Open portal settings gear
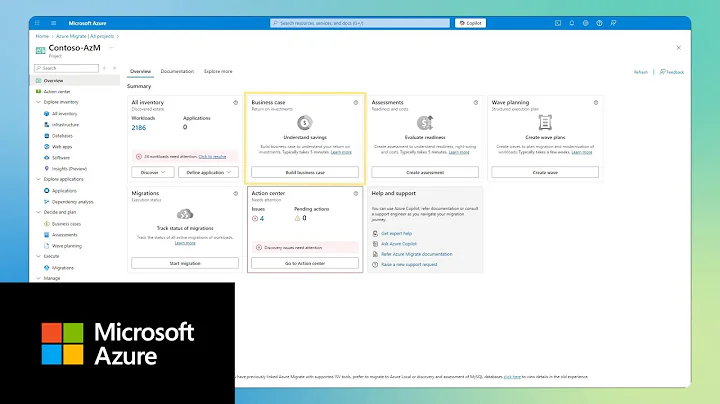Image resolution: width=720 pixels, height=404 pixels. click(x=585, y=23)
